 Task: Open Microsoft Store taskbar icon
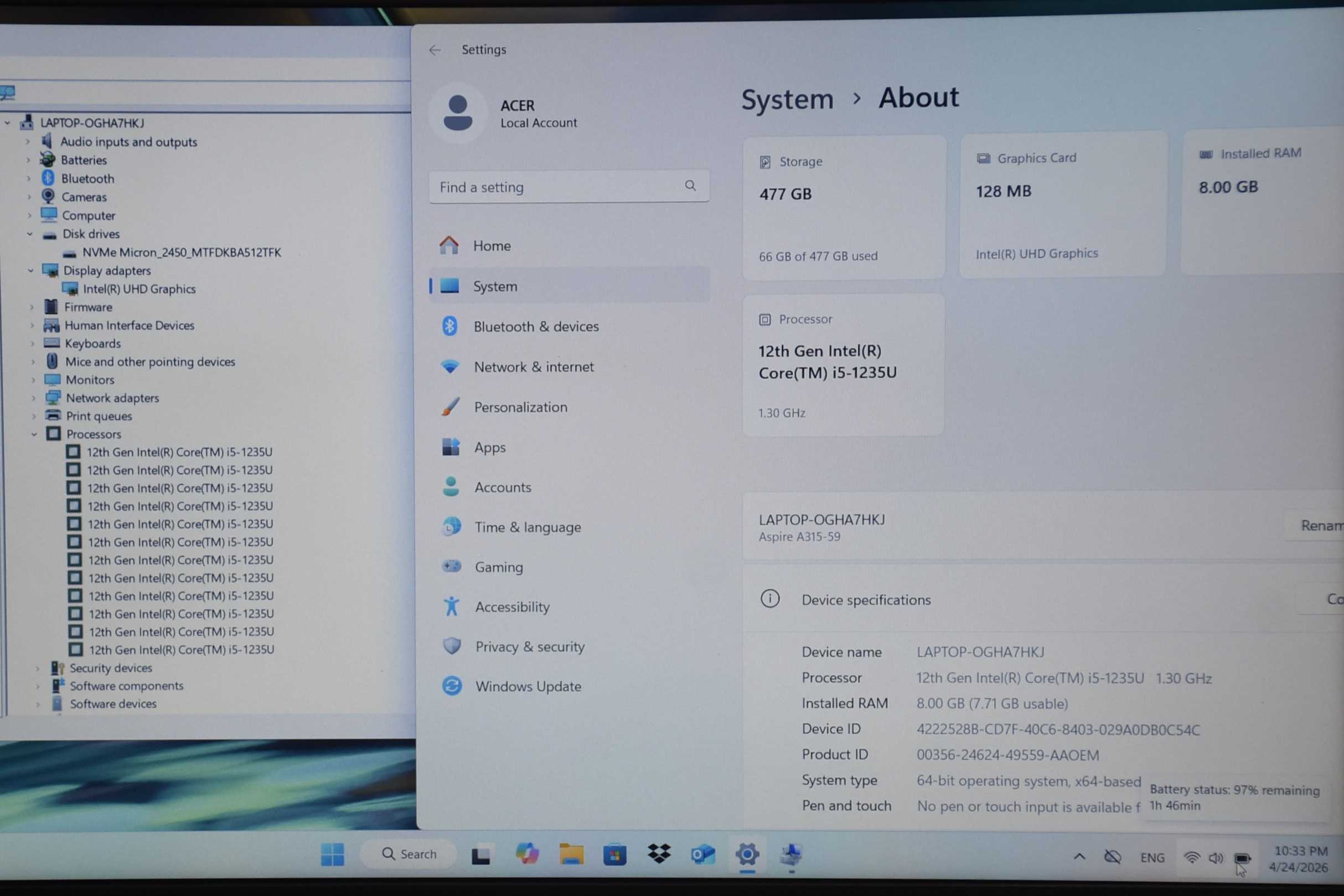pos(615,855)
